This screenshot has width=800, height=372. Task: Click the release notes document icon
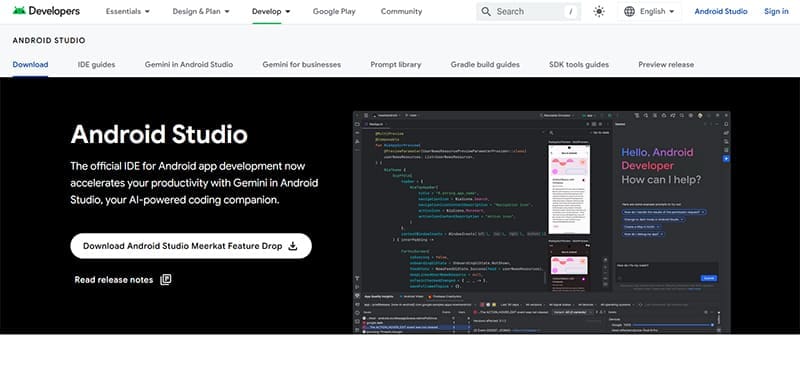coord(166,280)
